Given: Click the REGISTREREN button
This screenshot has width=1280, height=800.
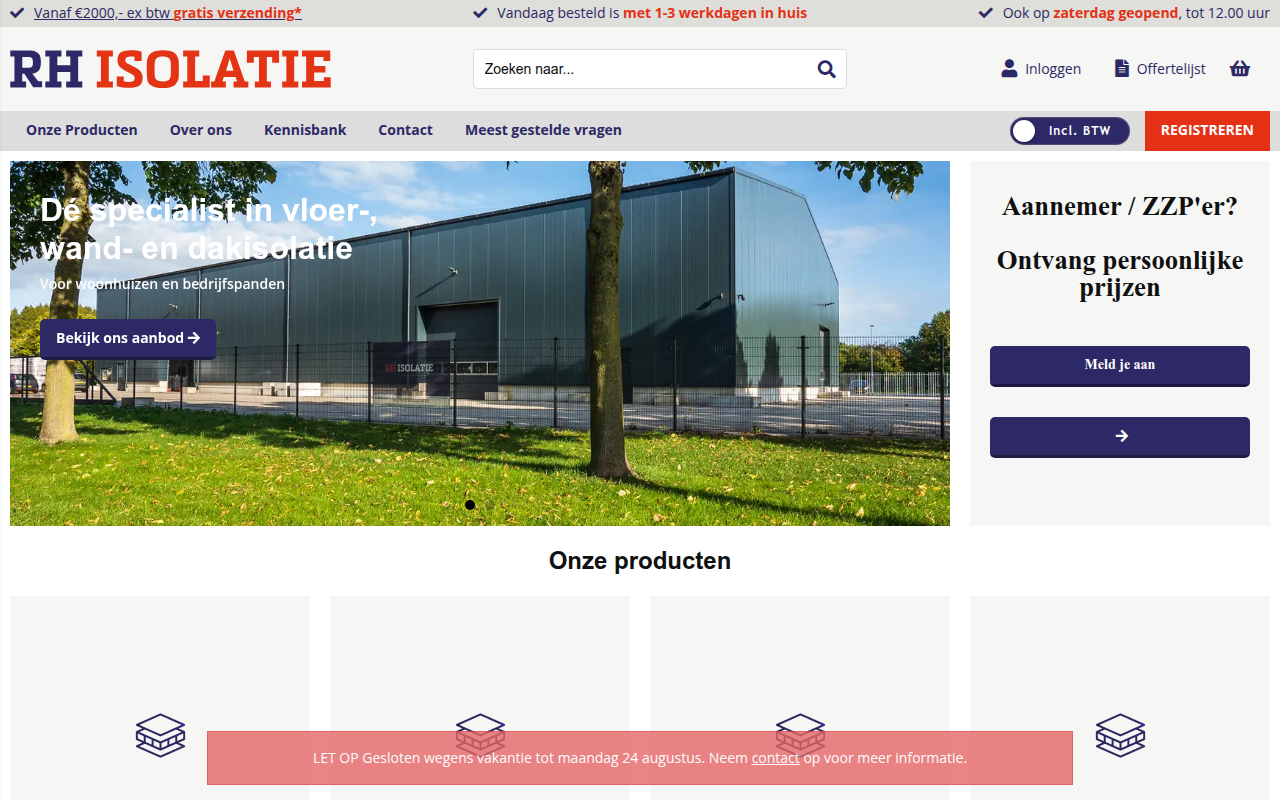Looking at the screenshot, I should coord(1207,131).
